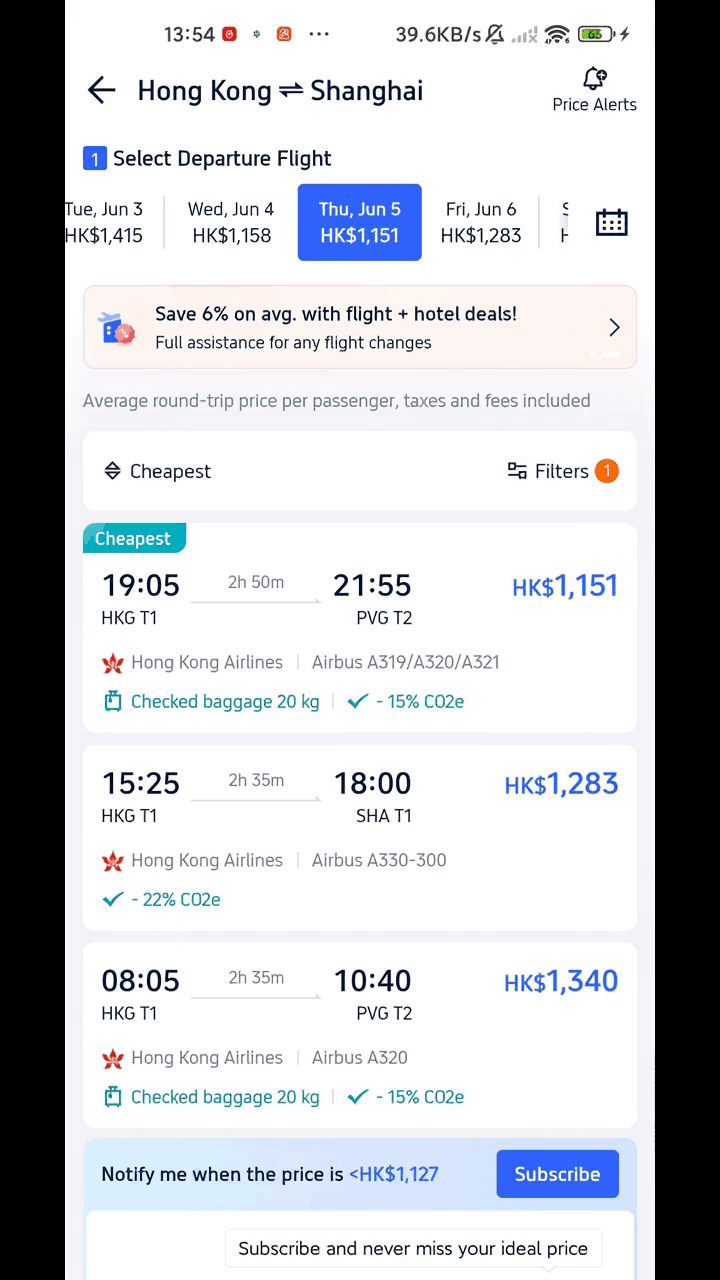Select Fri, Jun 6 date tab
The image size is (720, 1280).
coord(481,222)
